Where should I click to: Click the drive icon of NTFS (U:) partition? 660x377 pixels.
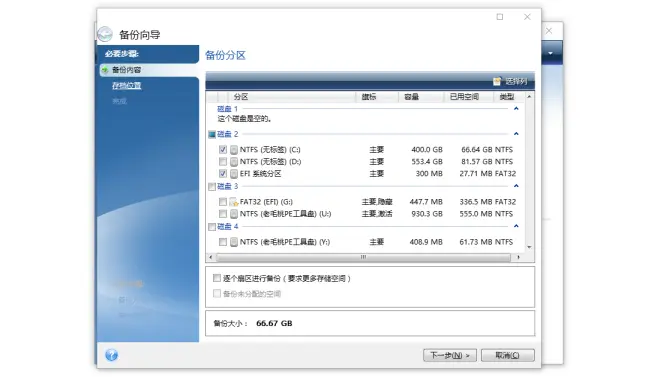coord(234,214)
